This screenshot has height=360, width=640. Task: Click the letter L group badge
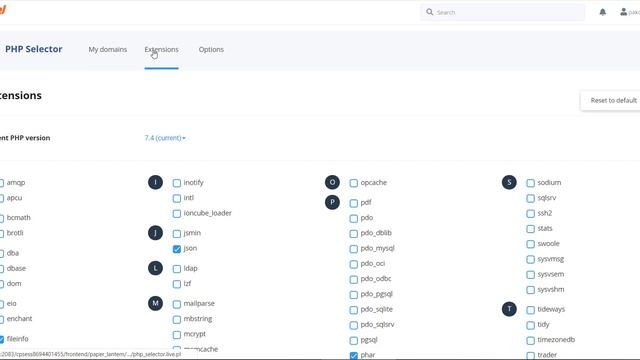(x=155, y=268)
